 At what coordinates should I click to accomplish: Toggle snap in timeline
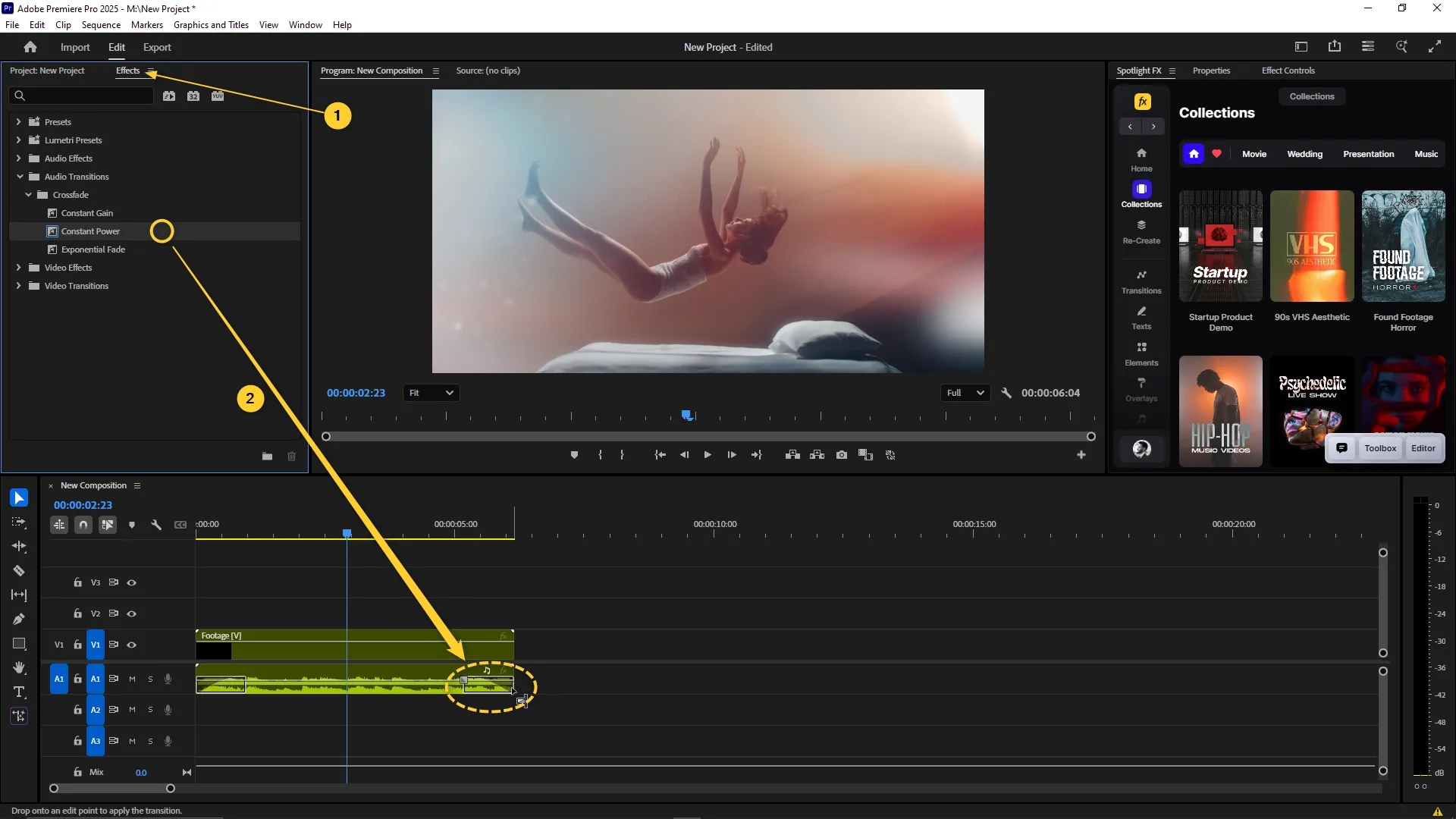(x=83, y=525)
